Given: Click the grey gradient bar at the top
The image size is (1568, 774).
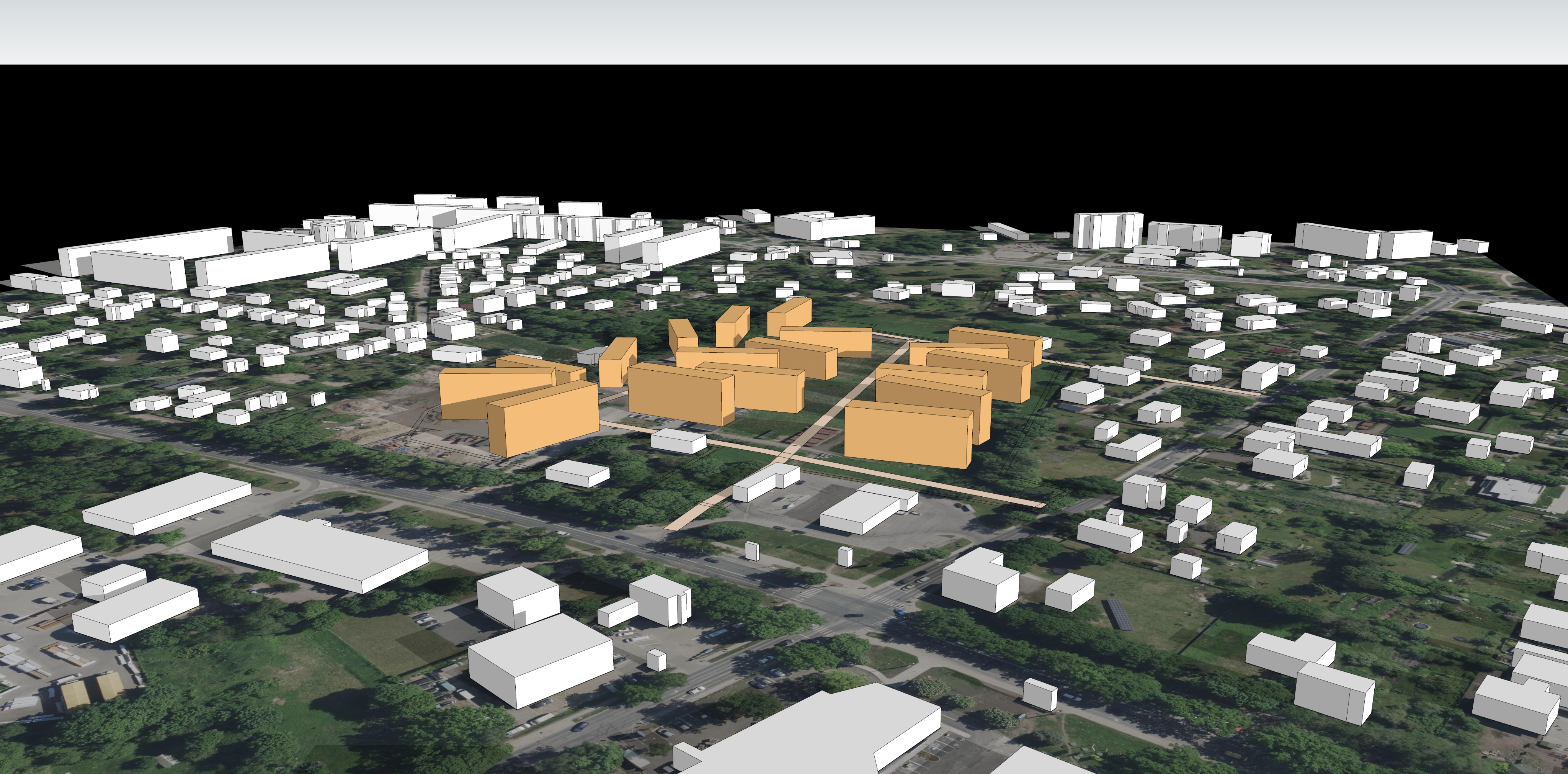Looking at the screenshot, I should point(784,31).
